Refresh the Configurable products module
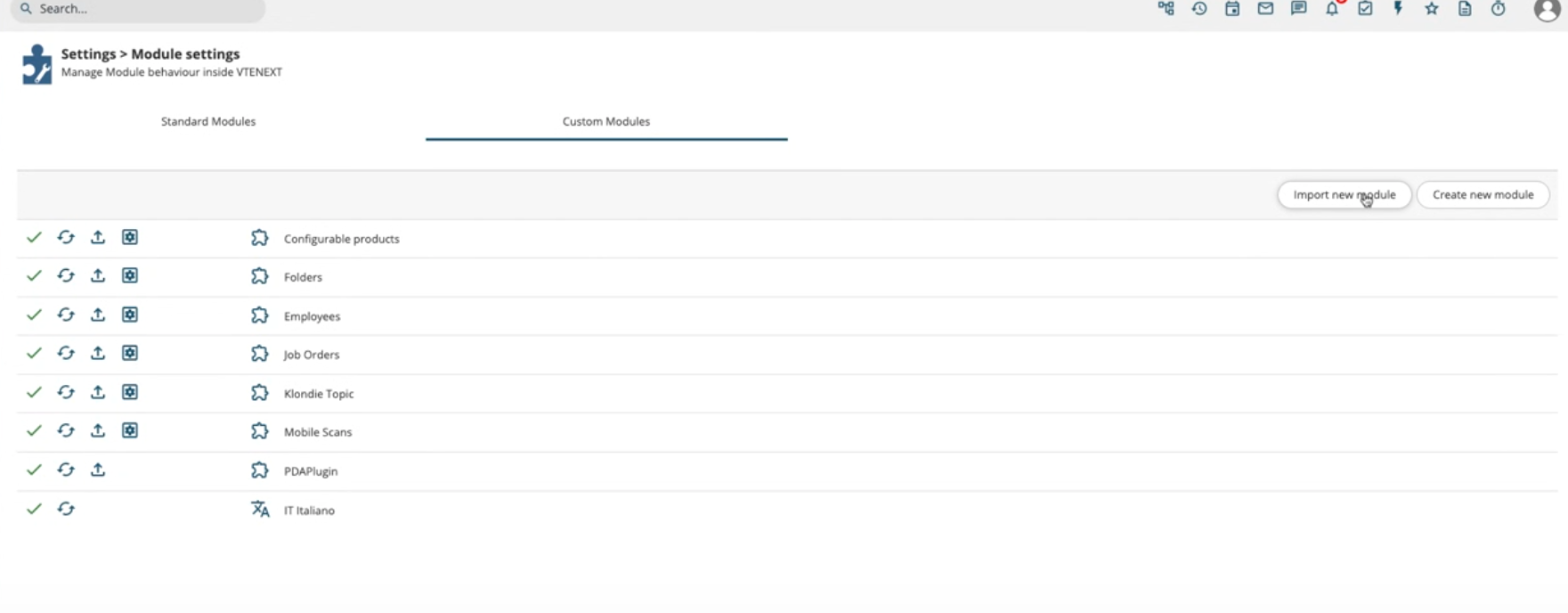This screenshot has height=613, width=1568. (66, 237)
